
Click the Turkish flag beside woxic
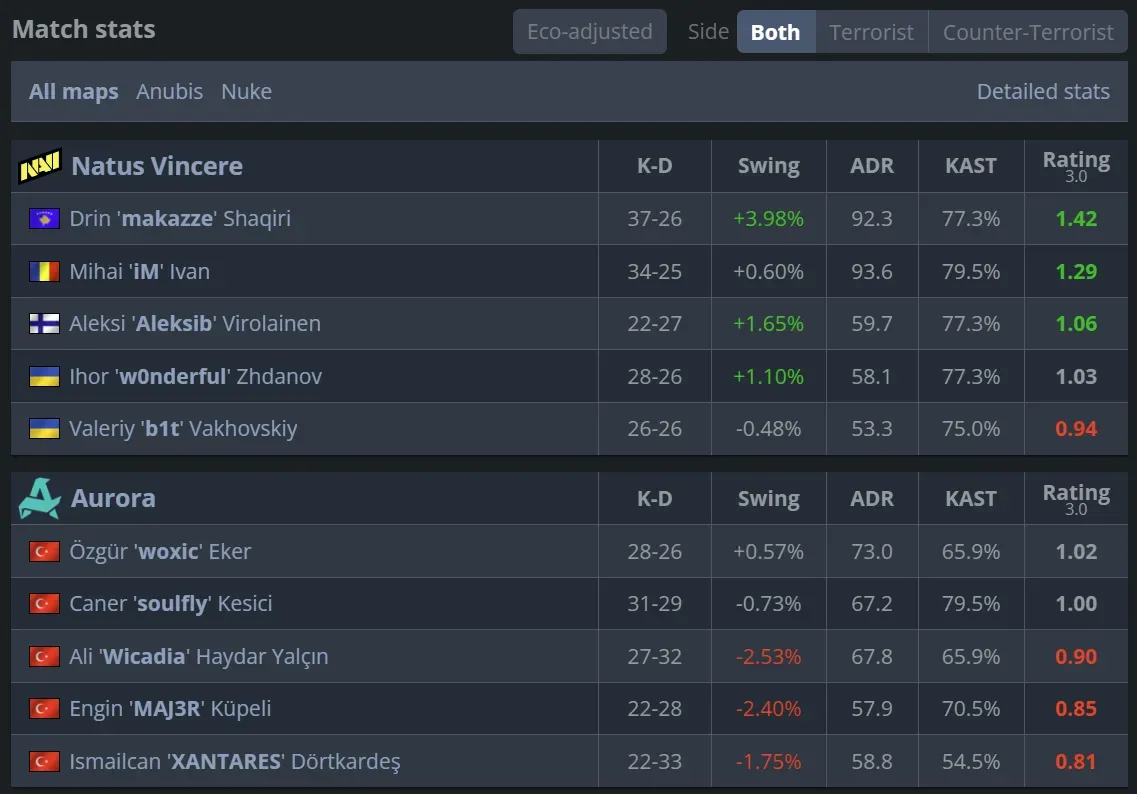point(45,552)
